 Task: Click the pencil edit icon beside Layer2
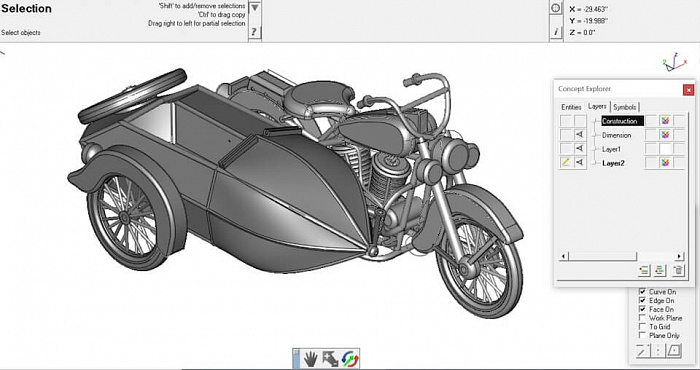click(566, 163)
